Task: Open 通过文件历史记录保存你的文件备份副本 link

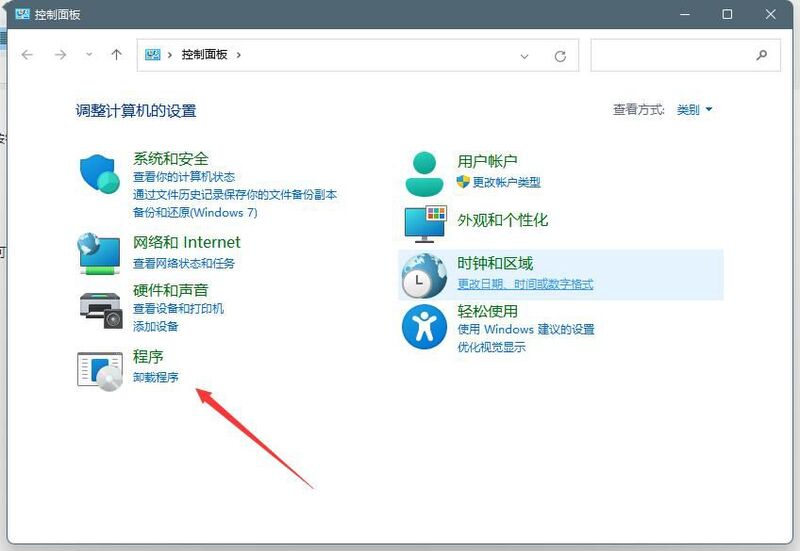Action: 235,194
